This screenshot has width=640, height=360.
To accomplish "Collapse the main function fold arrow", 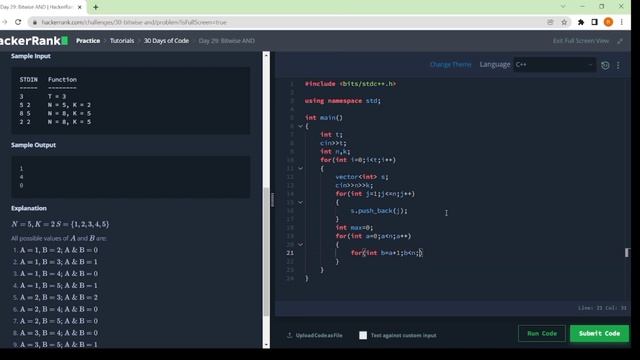I will tap(300, 126).
